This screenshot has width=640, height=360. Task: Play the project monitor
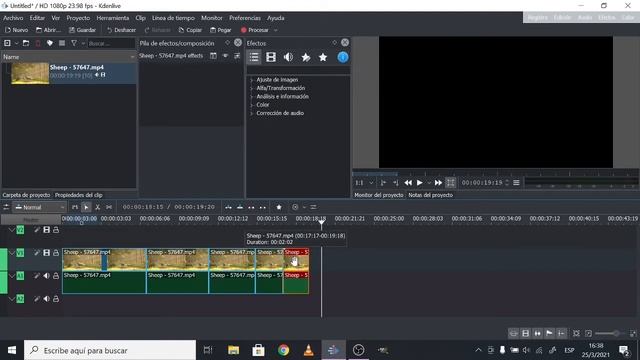(x=420, y=183)
